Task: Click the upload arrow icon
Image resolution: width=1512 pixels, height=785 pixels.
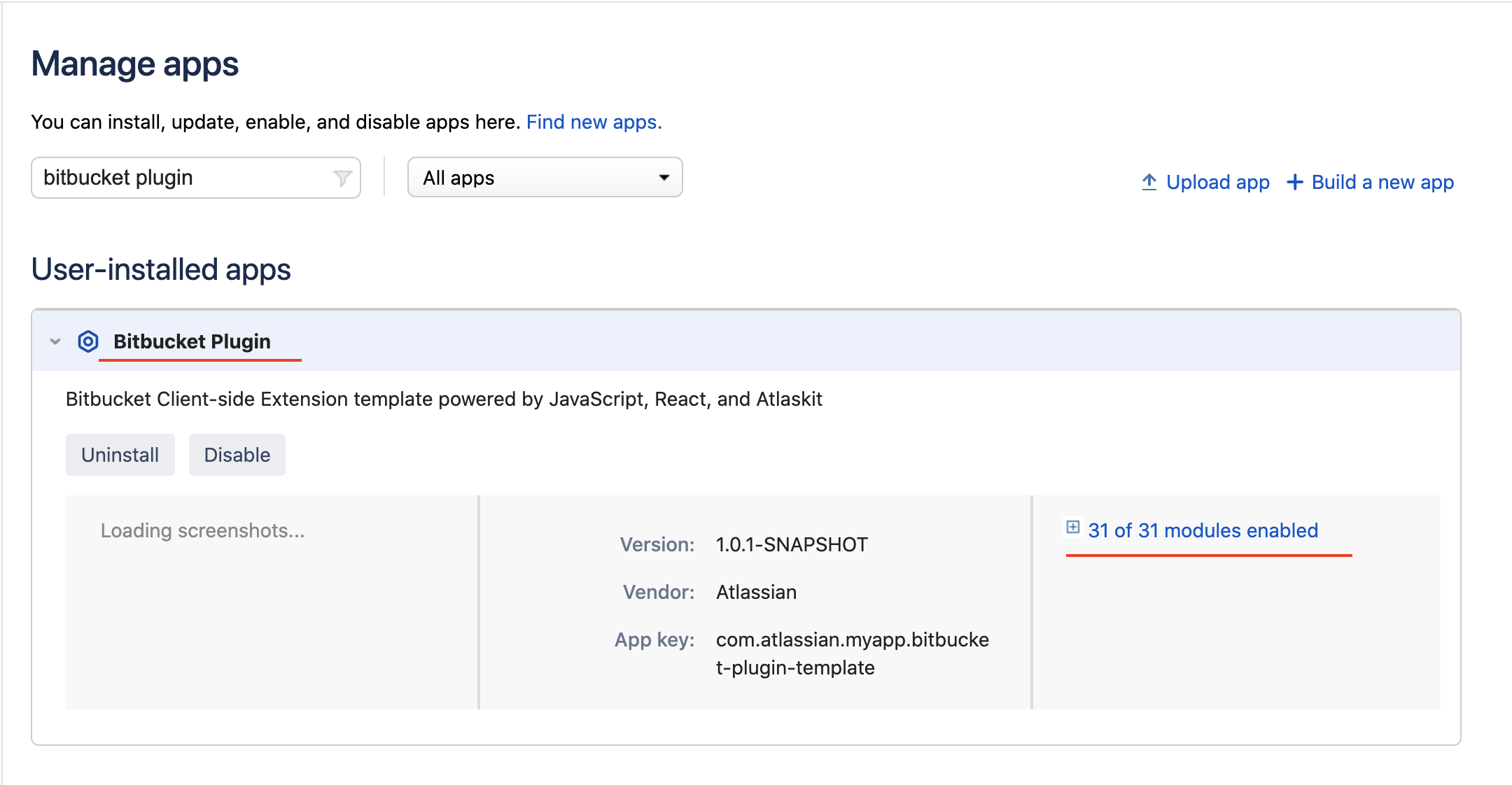Action: (x=1149, y=182)
